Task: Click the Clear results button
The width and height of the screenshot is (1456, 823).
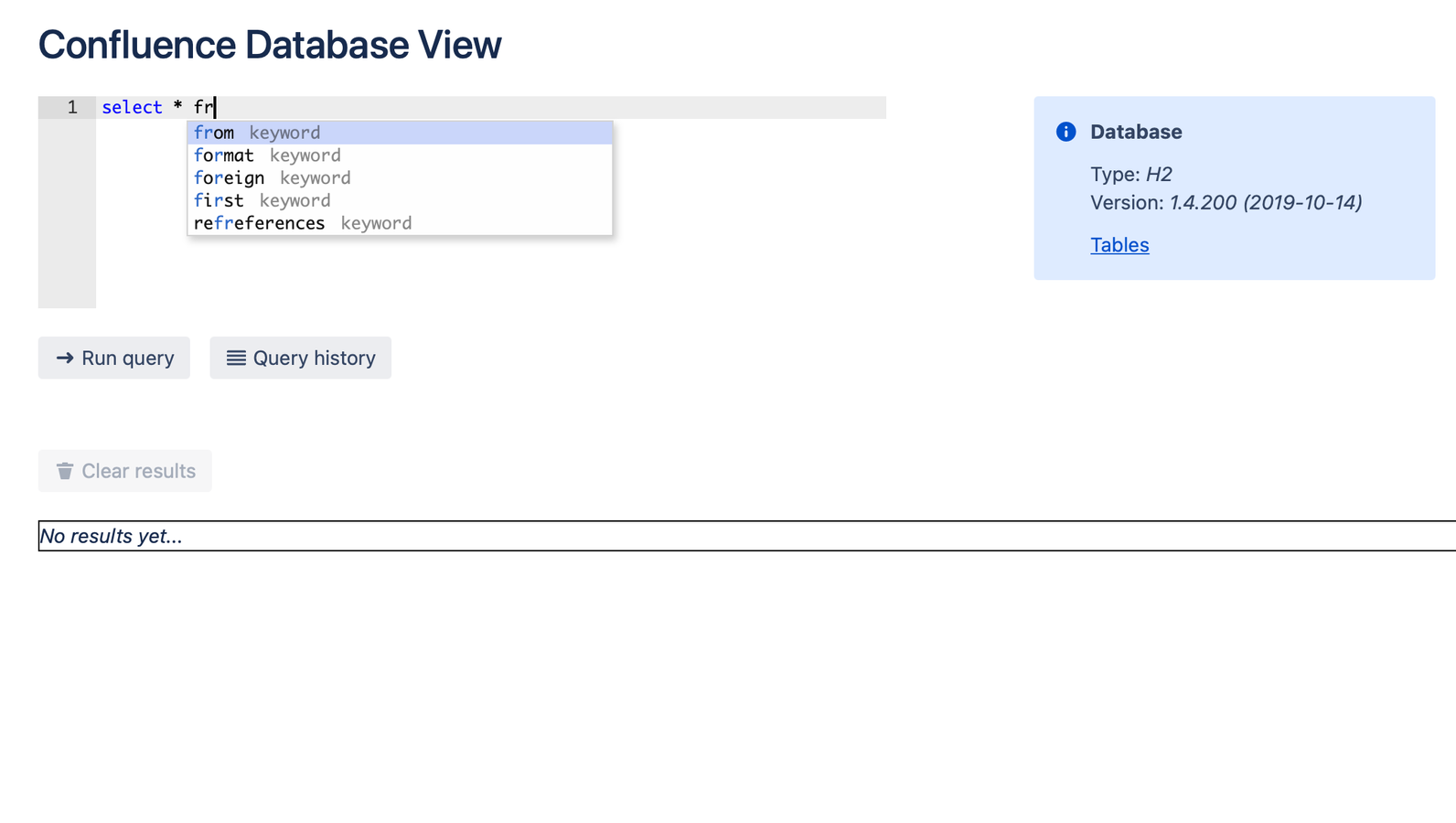Action: tap(125, 471)
